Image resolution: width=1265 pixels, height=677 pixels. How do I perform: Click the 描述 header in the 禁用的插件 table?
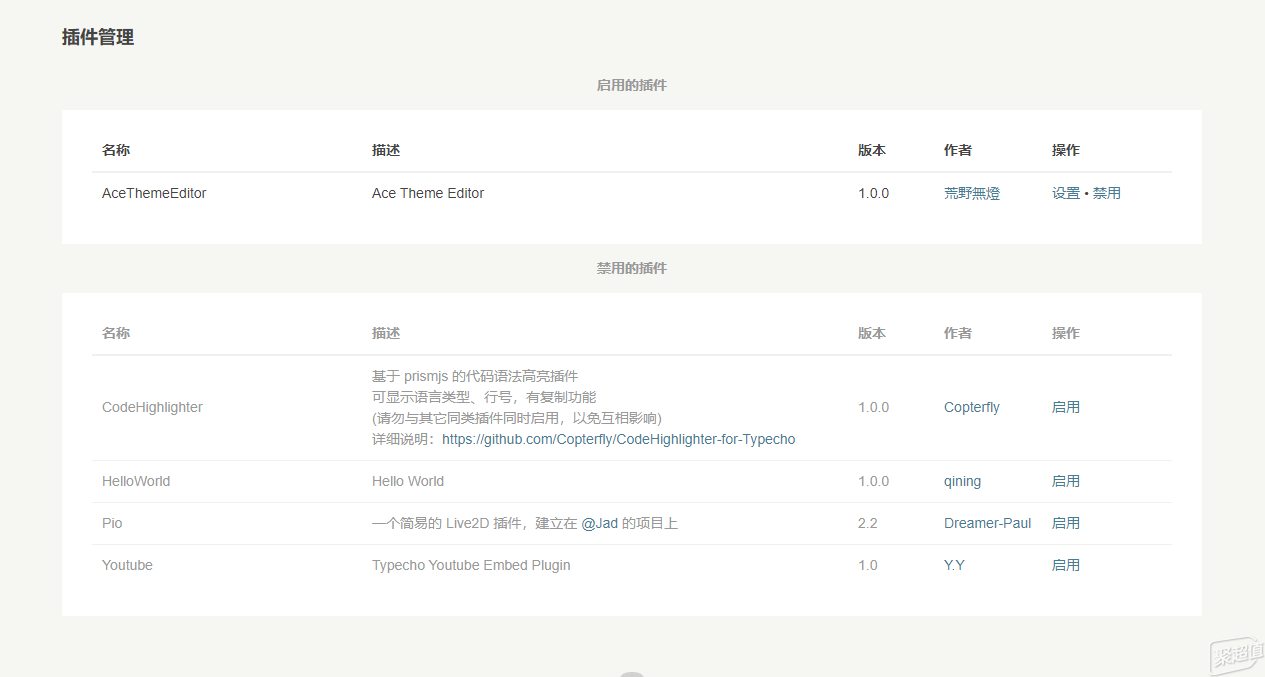pos(386,333)
